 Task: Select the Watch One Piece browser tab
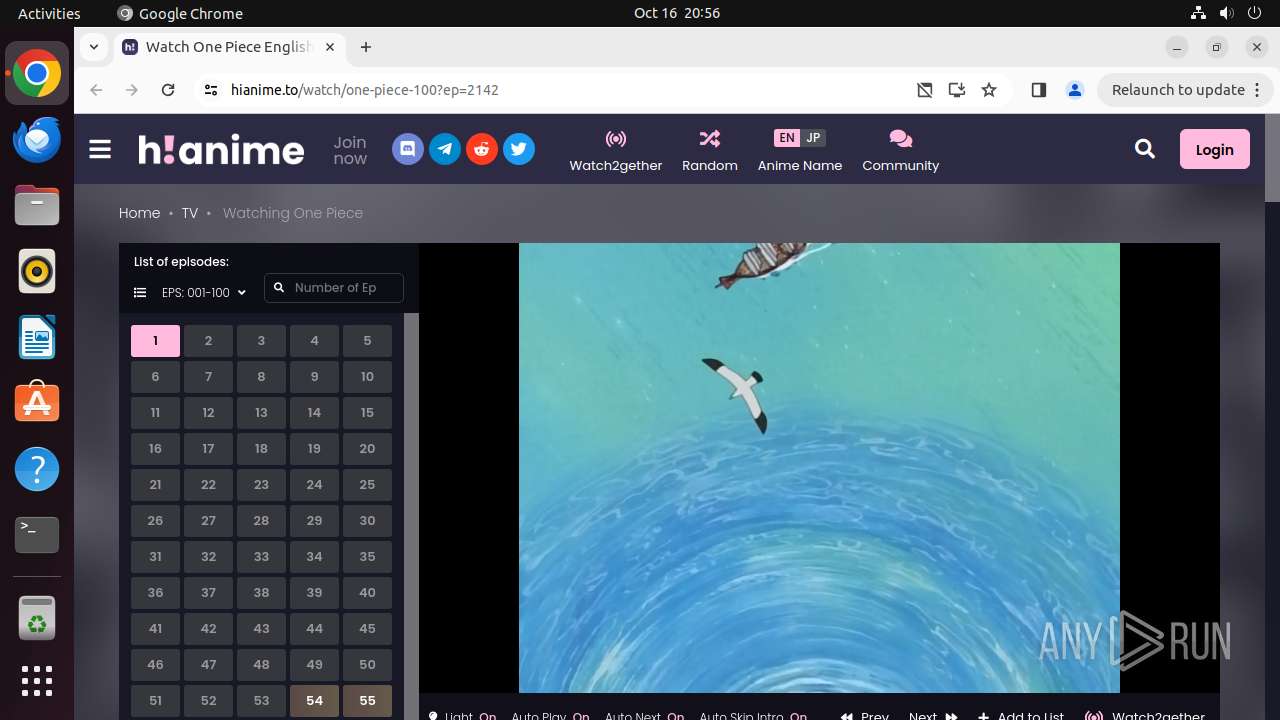229,47
